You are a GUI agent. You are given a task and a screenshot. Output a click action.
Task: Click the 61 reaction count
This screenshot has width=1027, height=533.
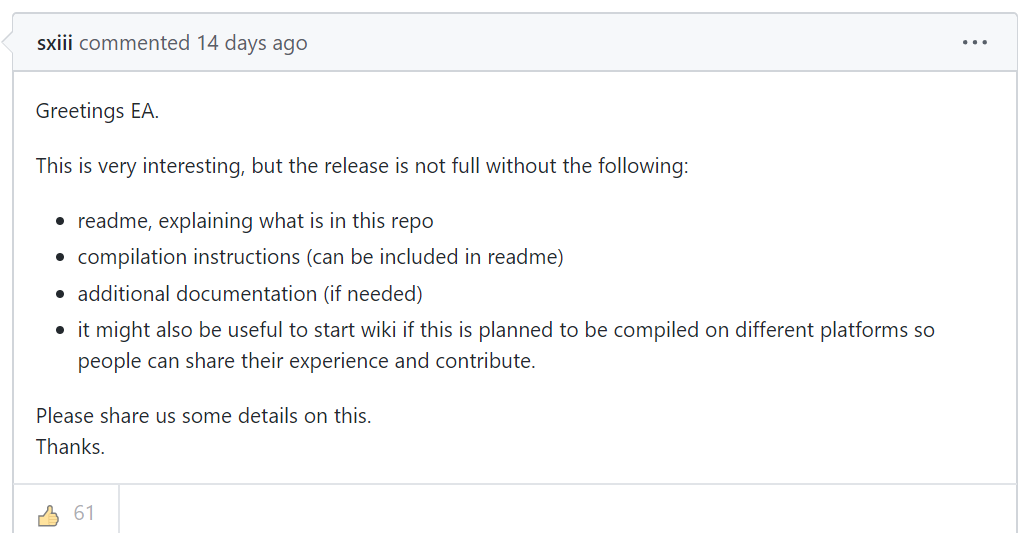point(84,514)
